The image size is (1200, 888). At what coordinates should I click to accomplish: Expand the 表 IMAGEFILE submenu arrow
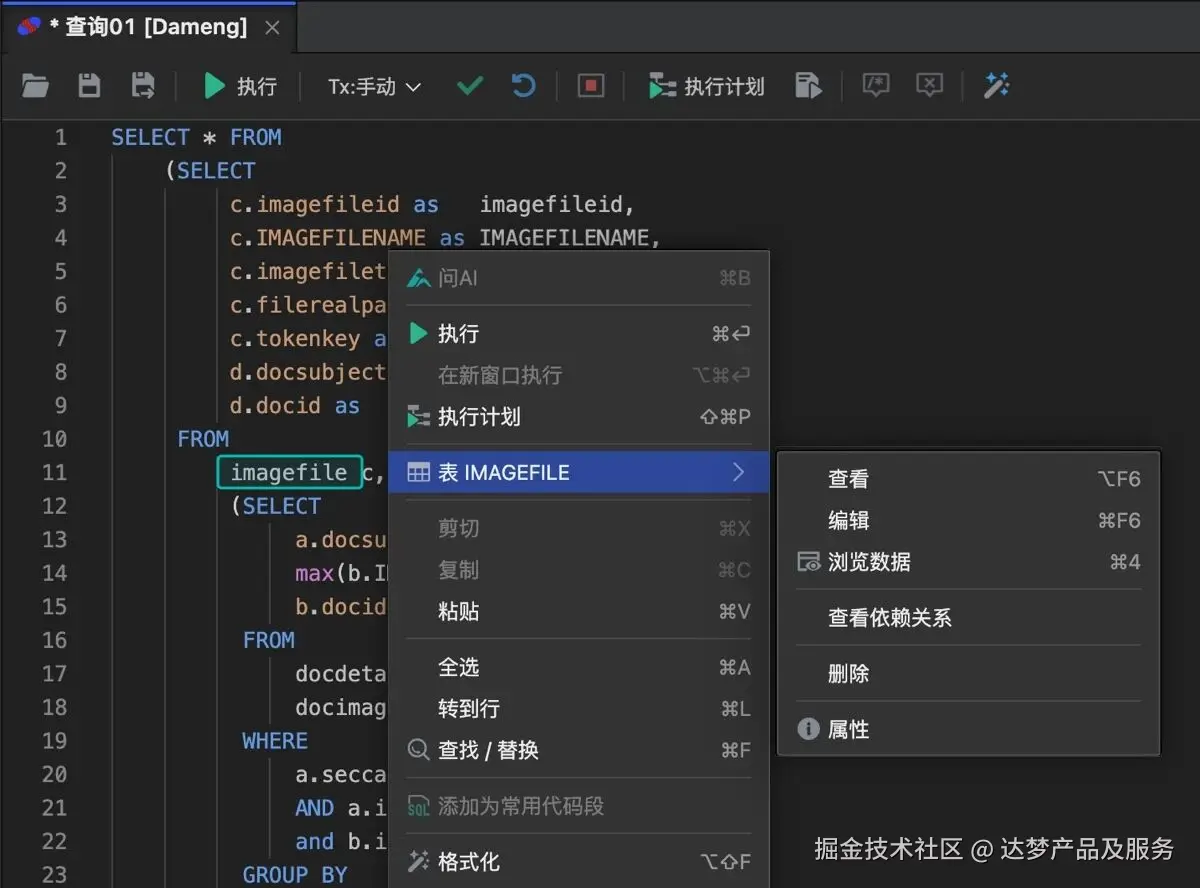tap(738, 472)
